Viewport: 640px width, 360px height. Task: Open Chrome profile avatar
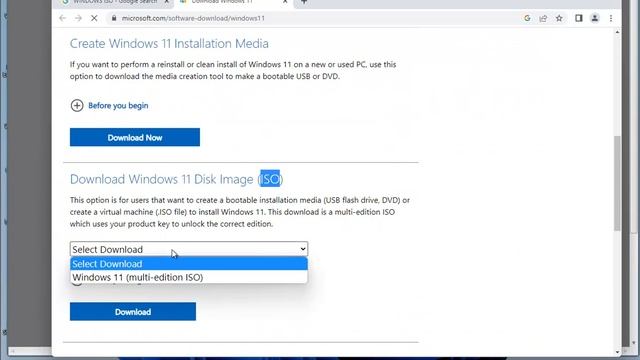pyautogui.click(x=595, y=18)
